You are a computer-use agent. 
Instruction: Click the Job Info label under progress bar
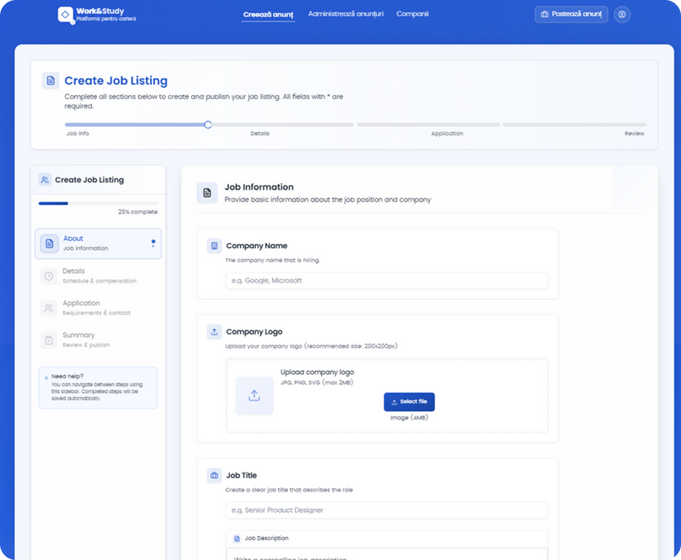click(x=78, y=133)
